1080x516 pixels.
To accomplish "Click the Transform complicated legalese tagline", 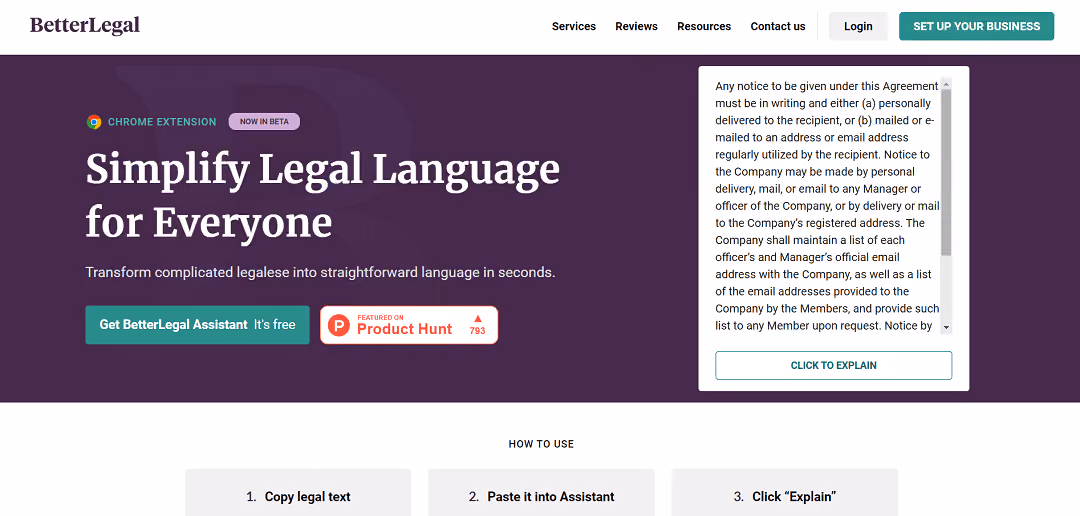I will [x=320, y=272].
